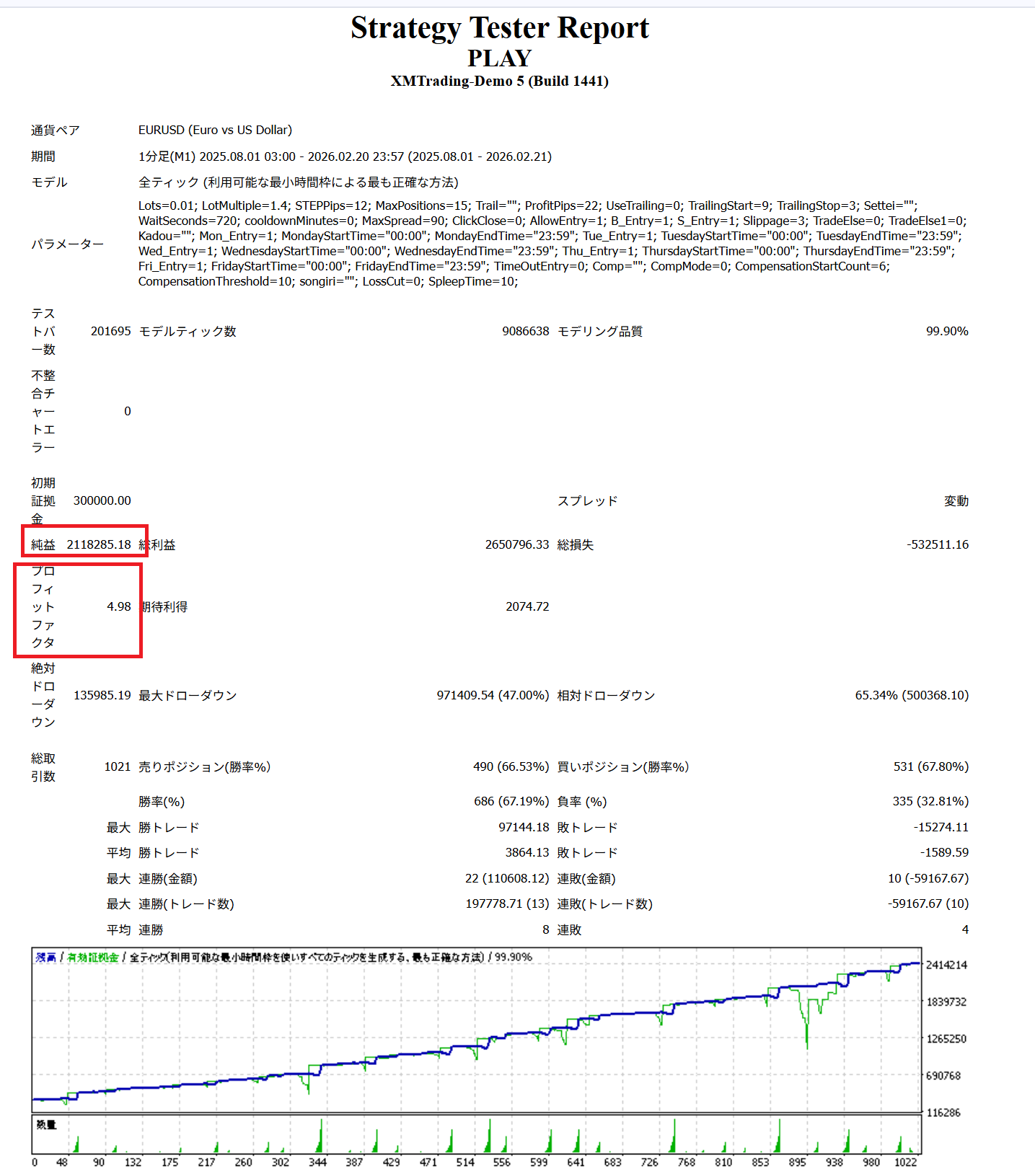Click the 全ティック model description
This screenshot has width=1035, height=1176.
tap(298, 182)
